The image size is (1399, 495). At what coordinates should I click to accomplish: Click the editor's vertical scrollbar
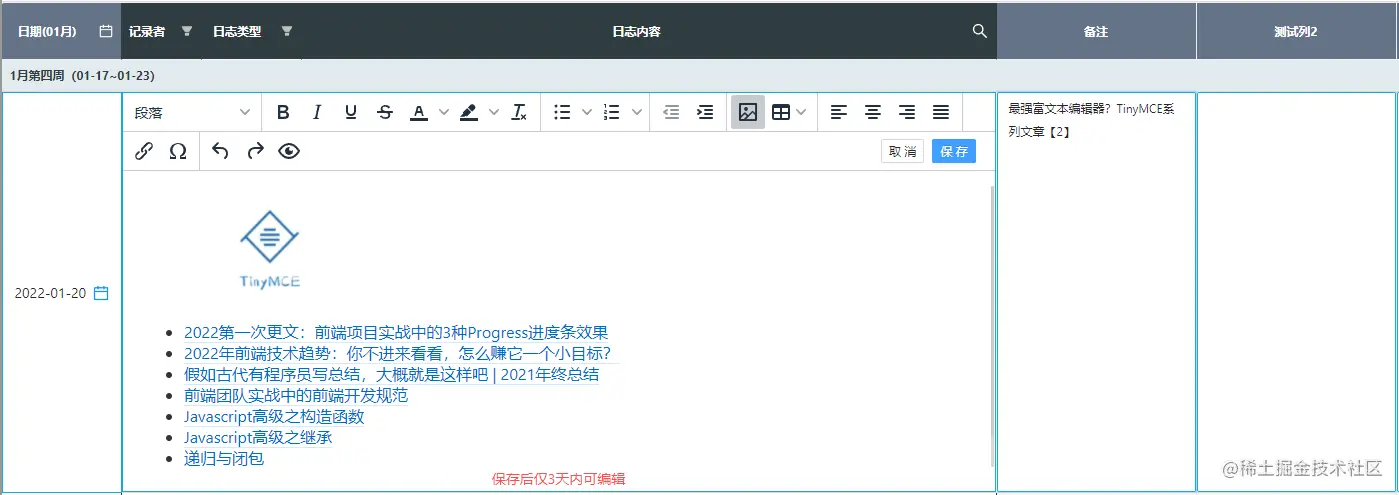tap(992, 326)
